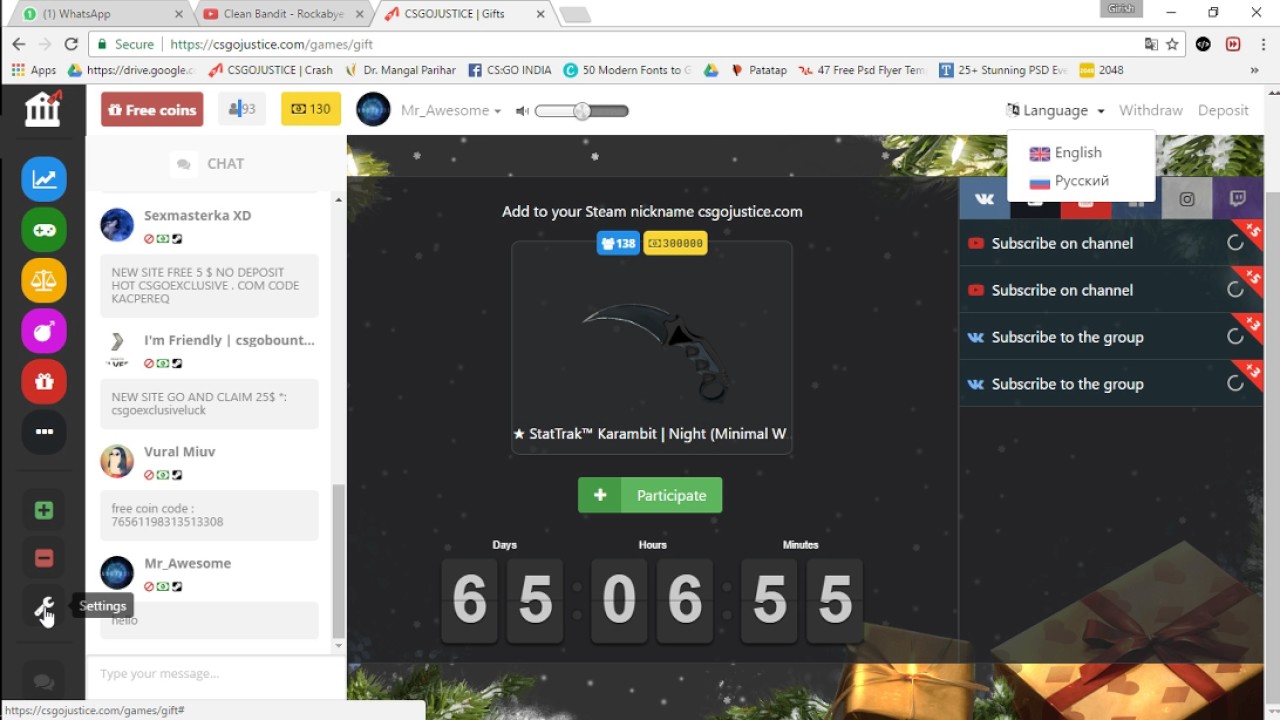Open the Instagram social tab
The width and height of the screenshot is (1280, 720).
(x=1187, y=198)
